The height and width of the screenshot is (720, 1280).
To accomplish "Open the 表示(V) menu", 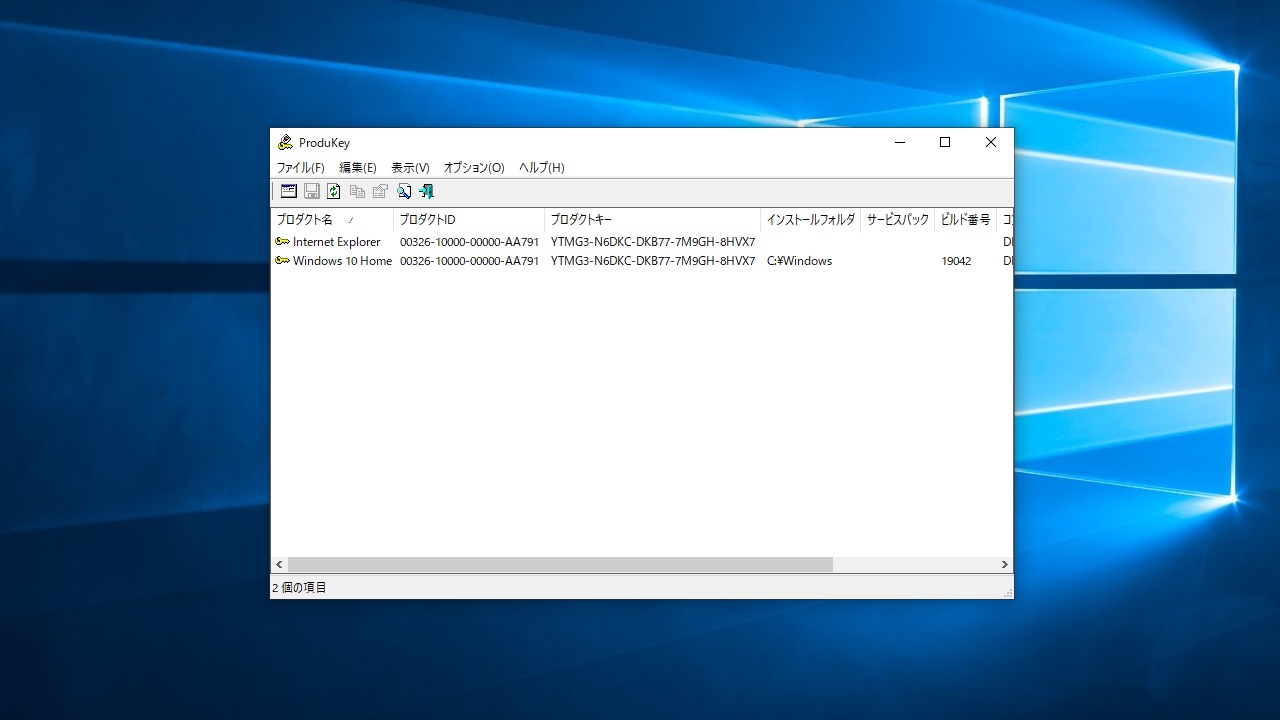I will [410, 168].
